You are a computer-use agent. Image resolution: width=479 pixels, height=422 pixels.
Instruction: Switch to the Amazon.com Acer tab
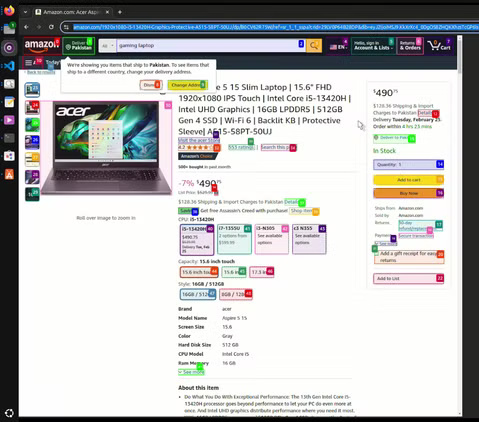point(72,12)
